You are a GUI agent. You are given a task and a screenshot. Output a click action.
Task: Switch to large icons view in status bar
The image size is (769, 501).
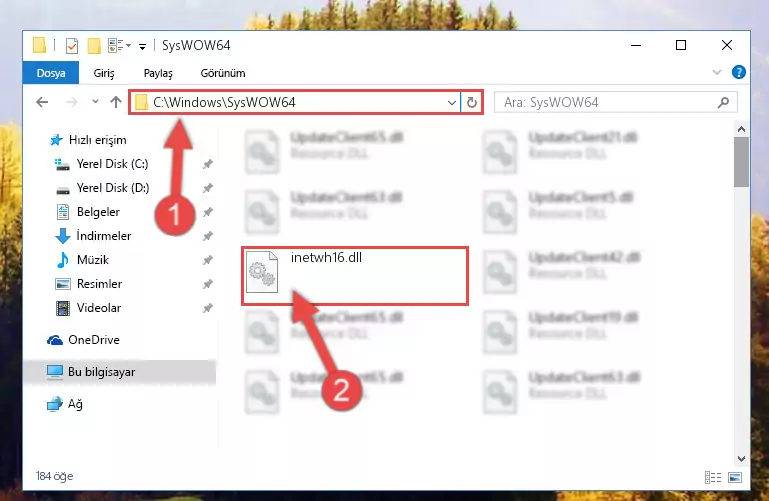coord(735,477)
